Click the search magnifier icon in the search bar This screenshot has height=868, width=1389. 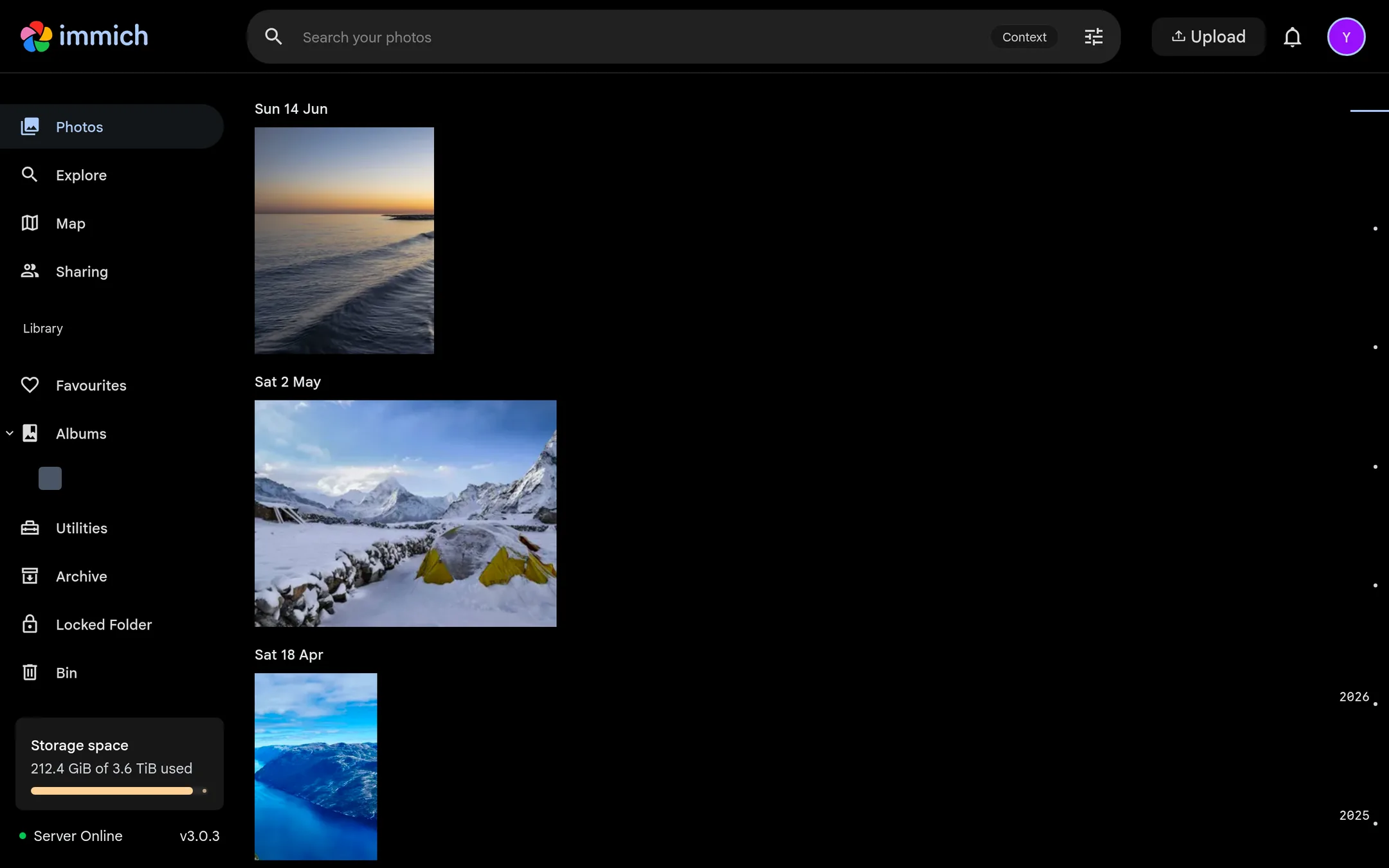pyautogui.click(x=273, y=37)
